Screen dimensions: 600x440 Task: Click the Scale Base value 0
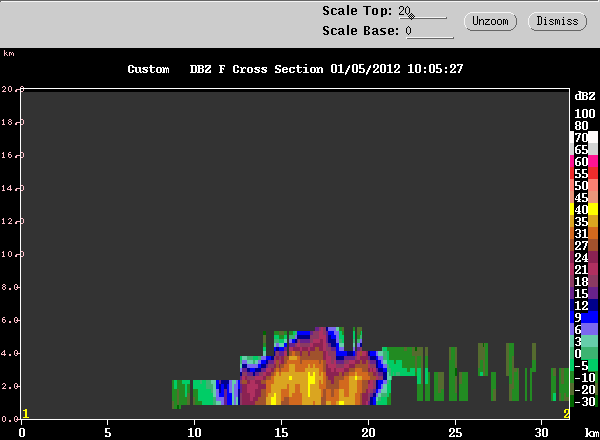coord(409,31)
